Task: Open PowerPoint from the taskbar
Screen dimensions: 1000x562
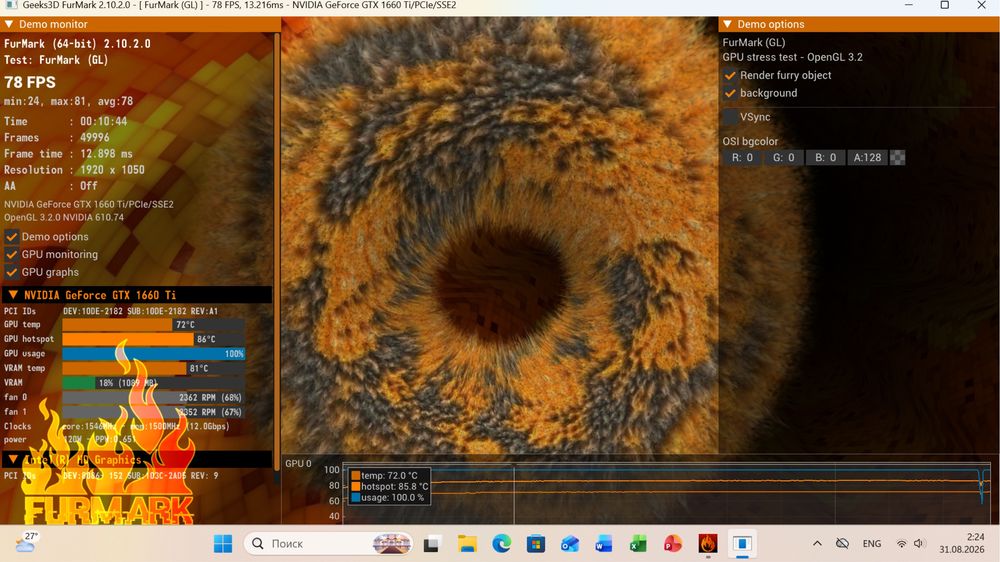Action: (x=673, y=544)
